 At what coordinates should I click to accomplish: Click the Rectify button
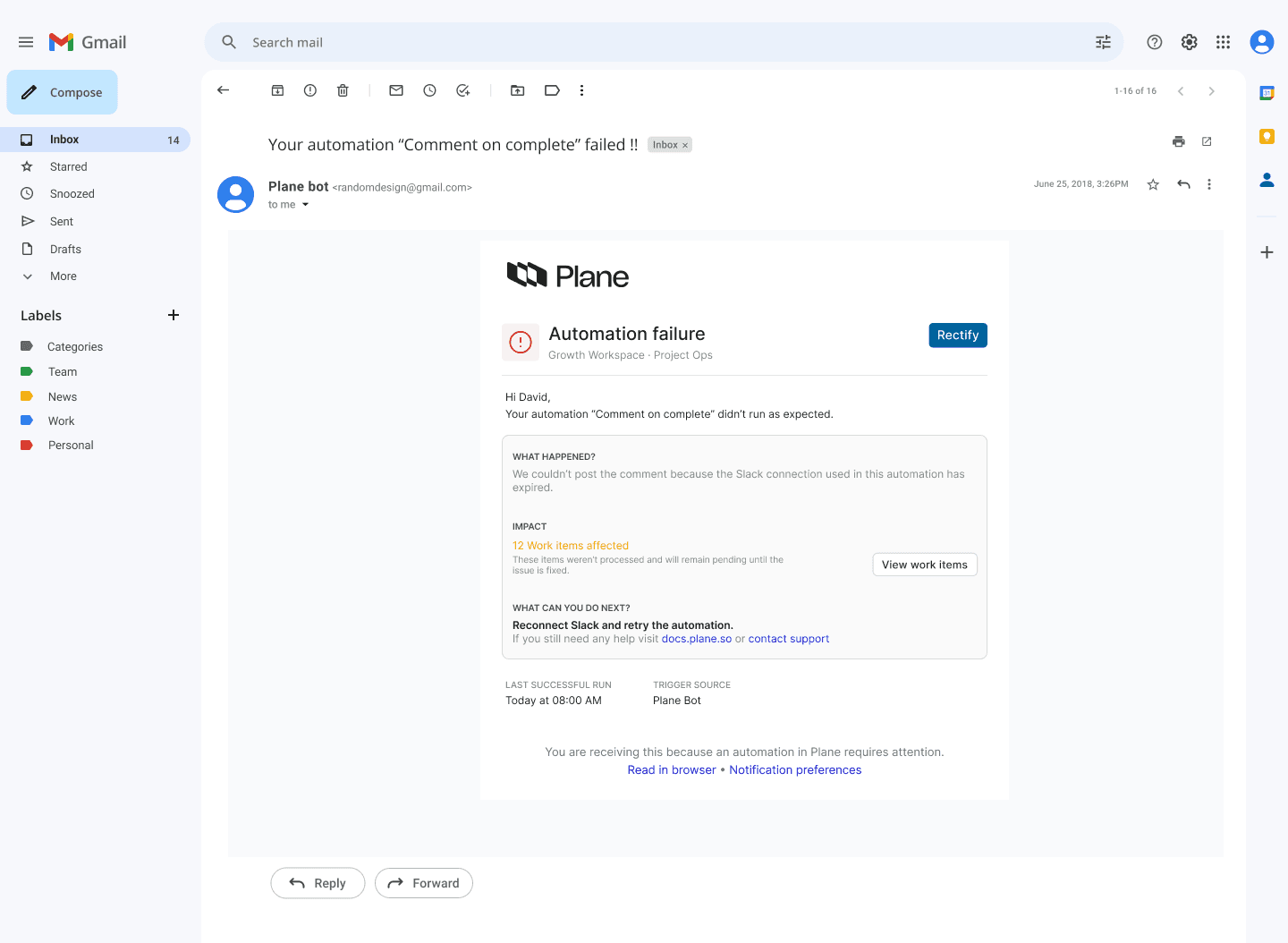click(x=958, y=336)
